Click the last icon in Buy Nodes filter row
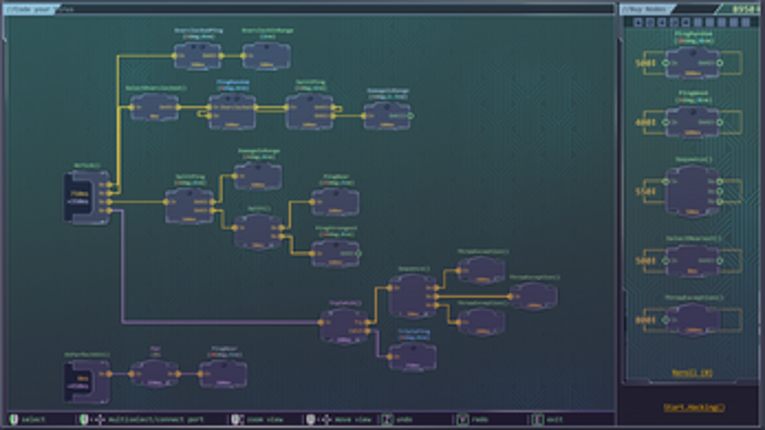Viewport: 765px width, 430px height. point(745,22)
